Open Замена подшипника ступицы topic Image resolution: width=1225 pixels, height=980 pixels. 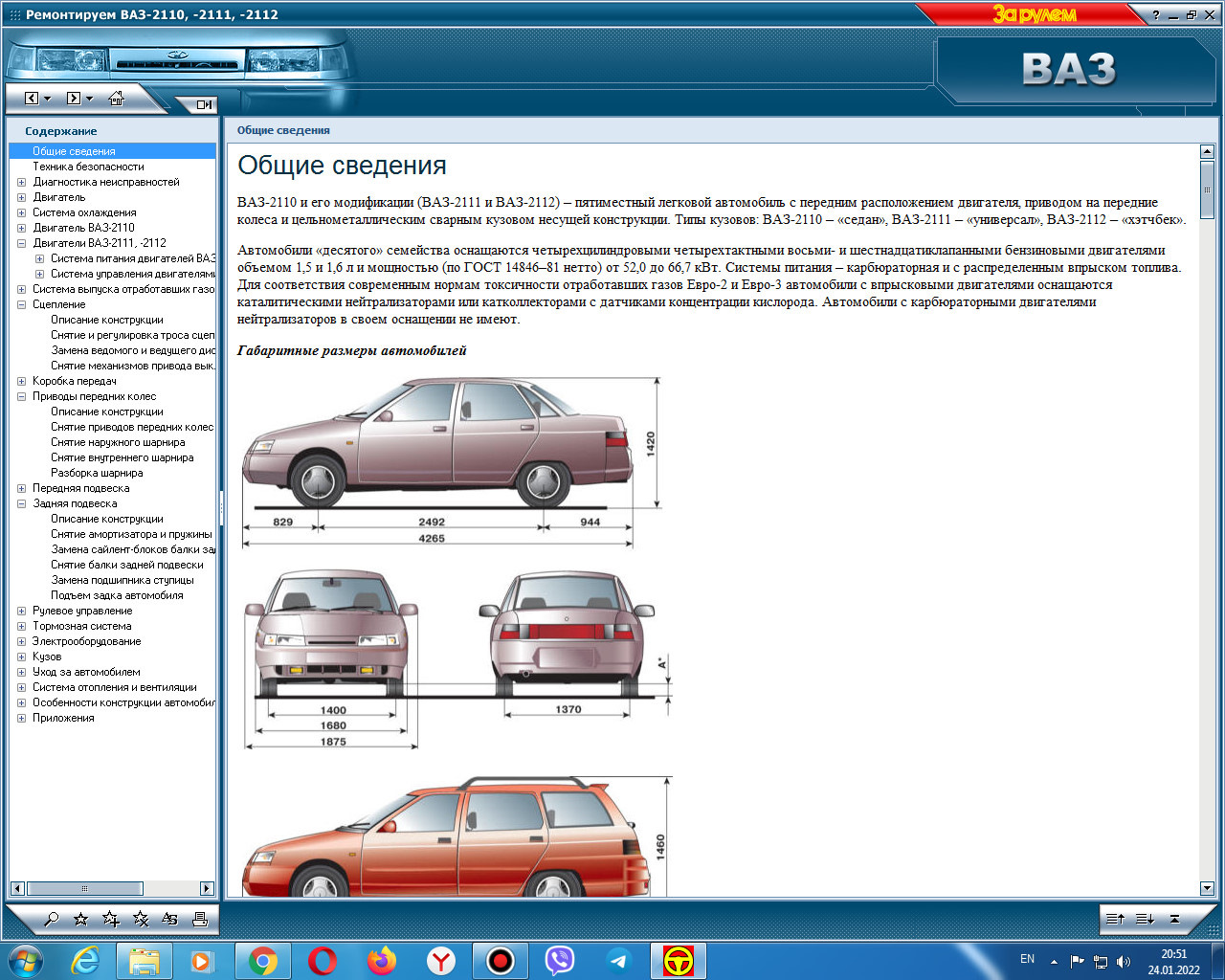tap(122, 580)
